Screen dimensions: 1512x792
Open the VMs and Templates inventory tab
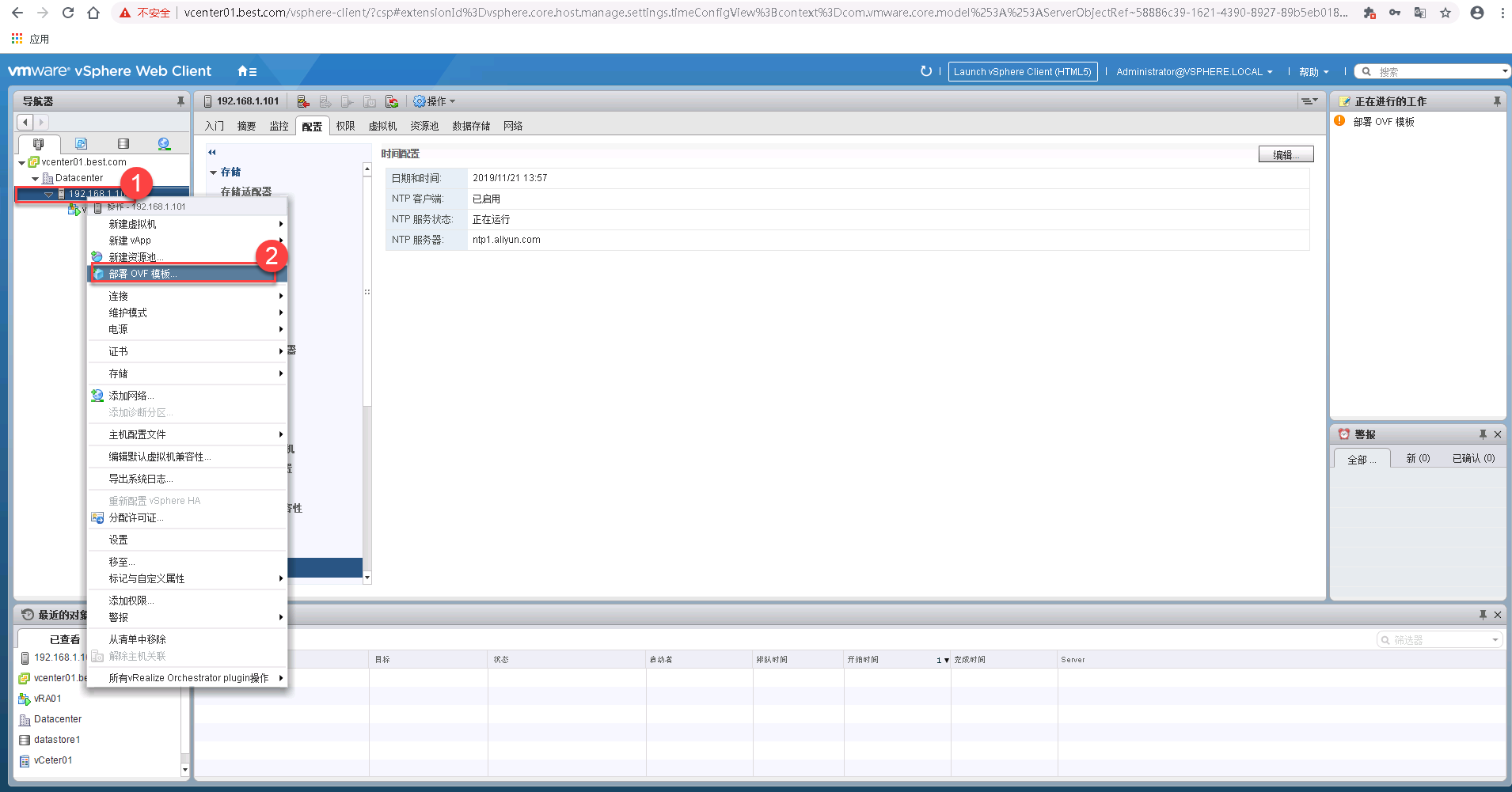81,143
